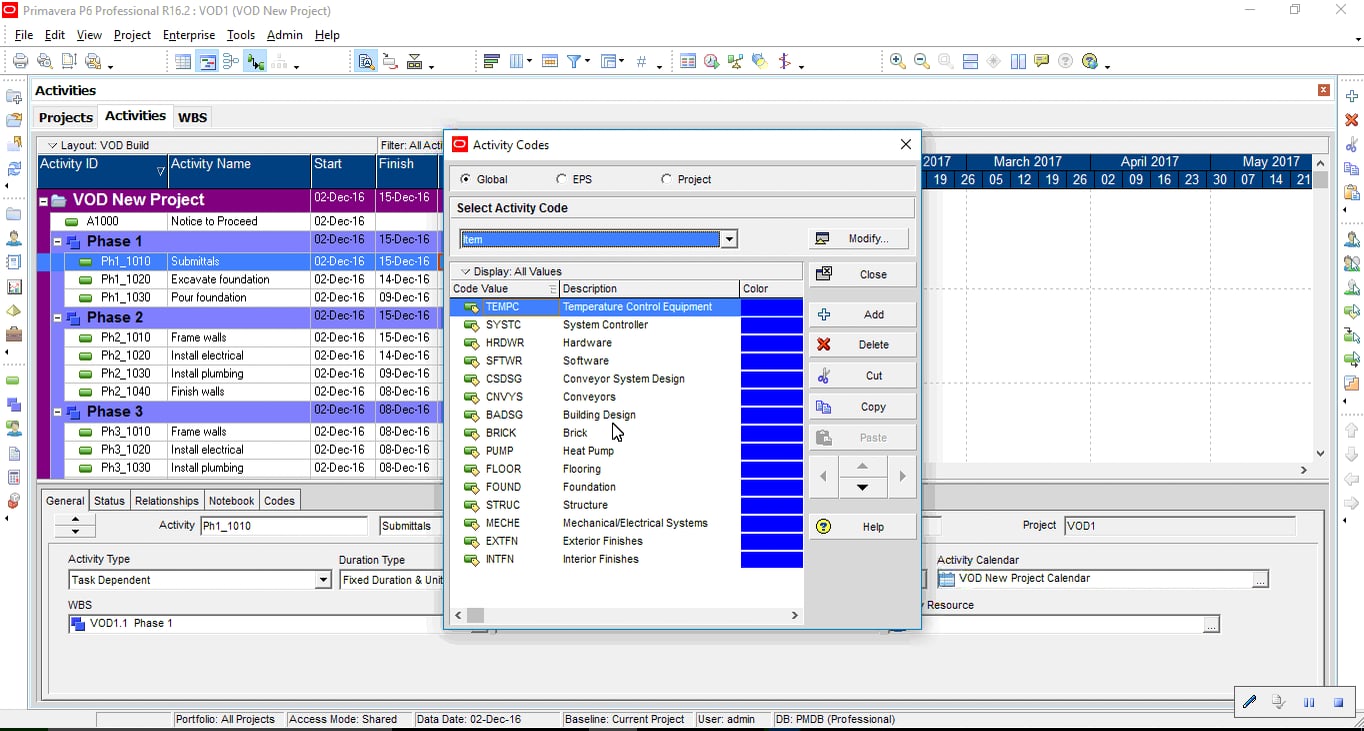Click the Level Resources icon
This screenshot has width=1364, height=731.
click(x=736, y=61)
